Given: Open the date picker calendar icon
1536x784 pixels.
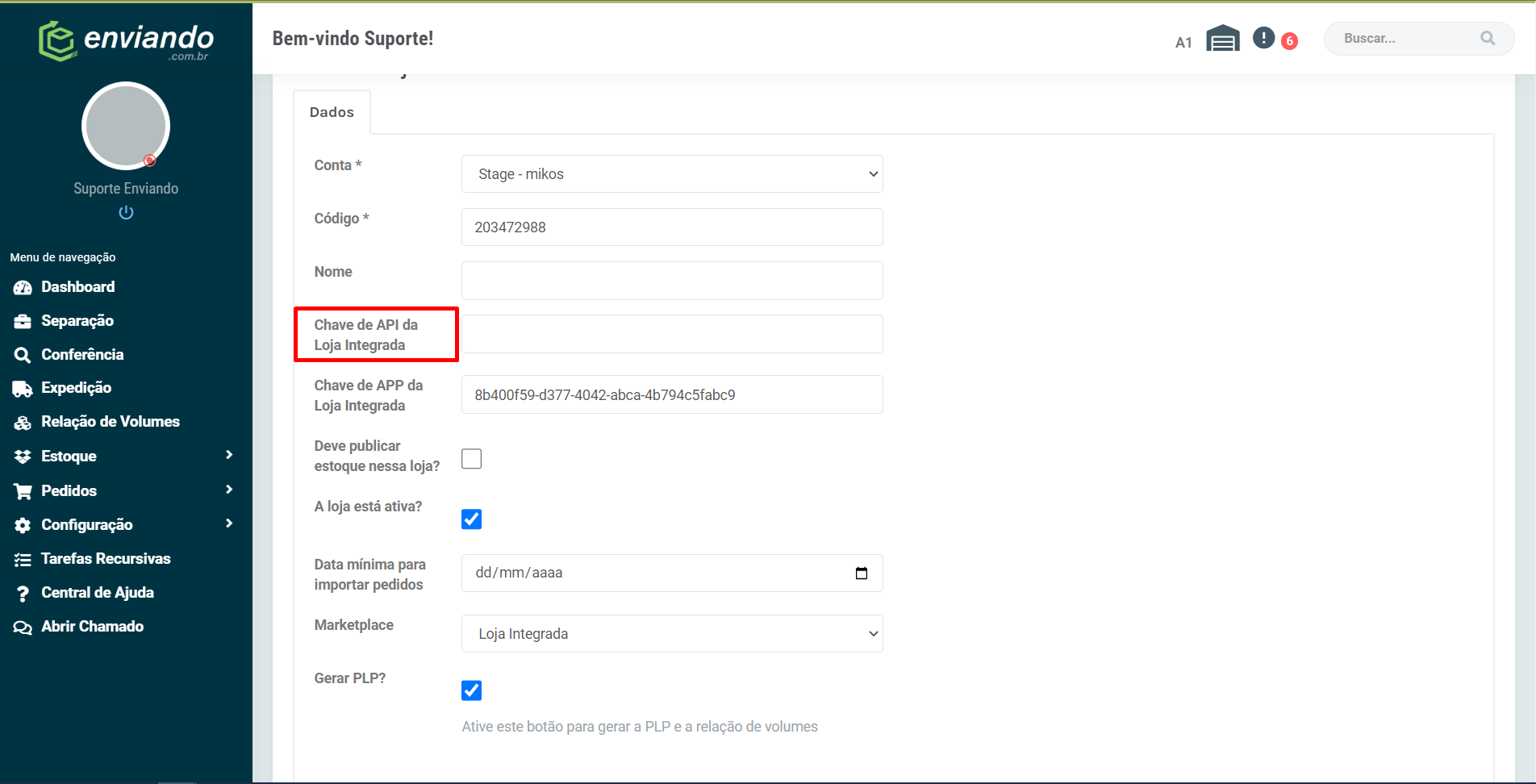Looking at the screenshot, I should coord(862,573).
